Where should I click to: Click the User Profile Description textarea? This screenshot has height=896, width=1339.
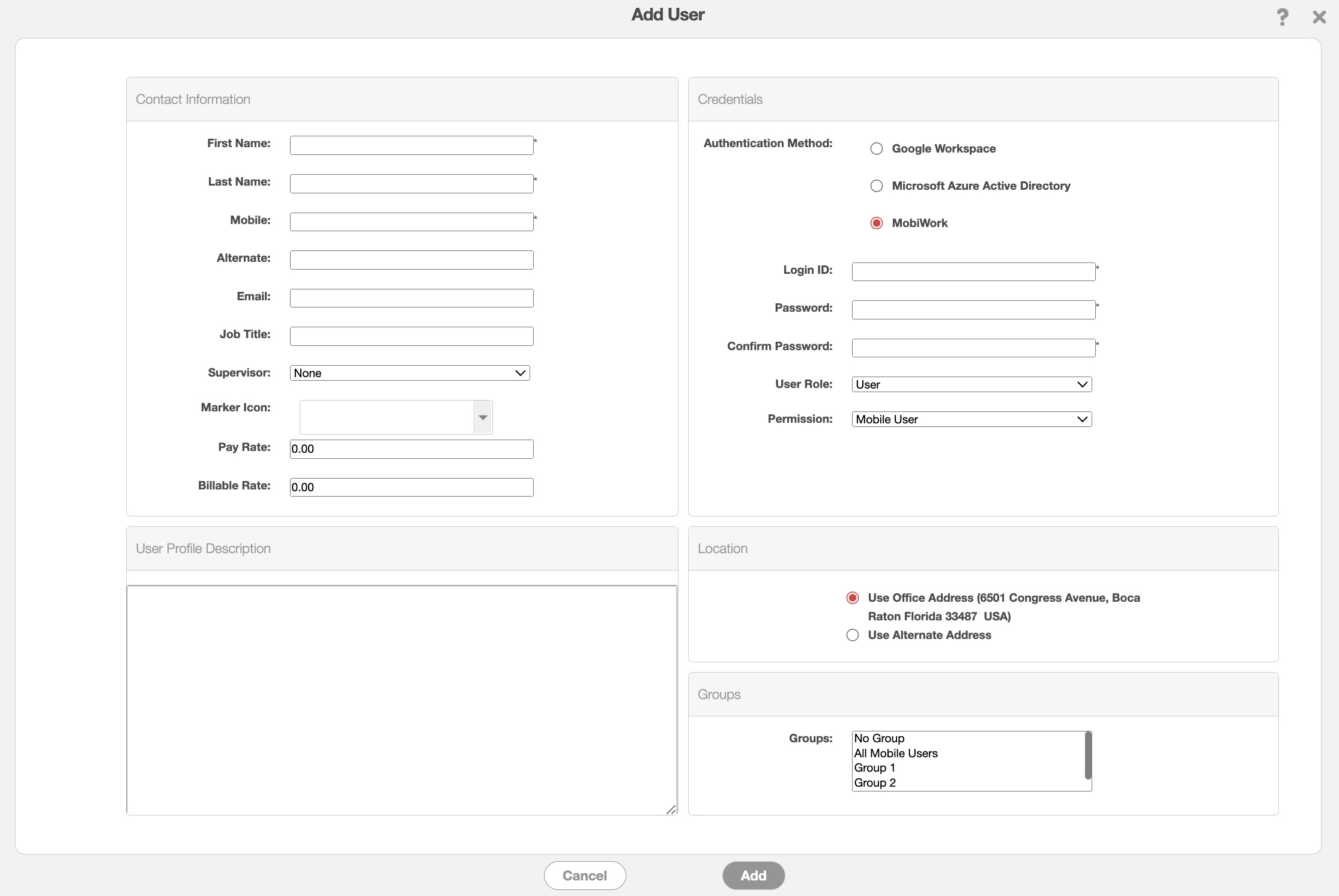pyautogui.click(x=401, y=700)
